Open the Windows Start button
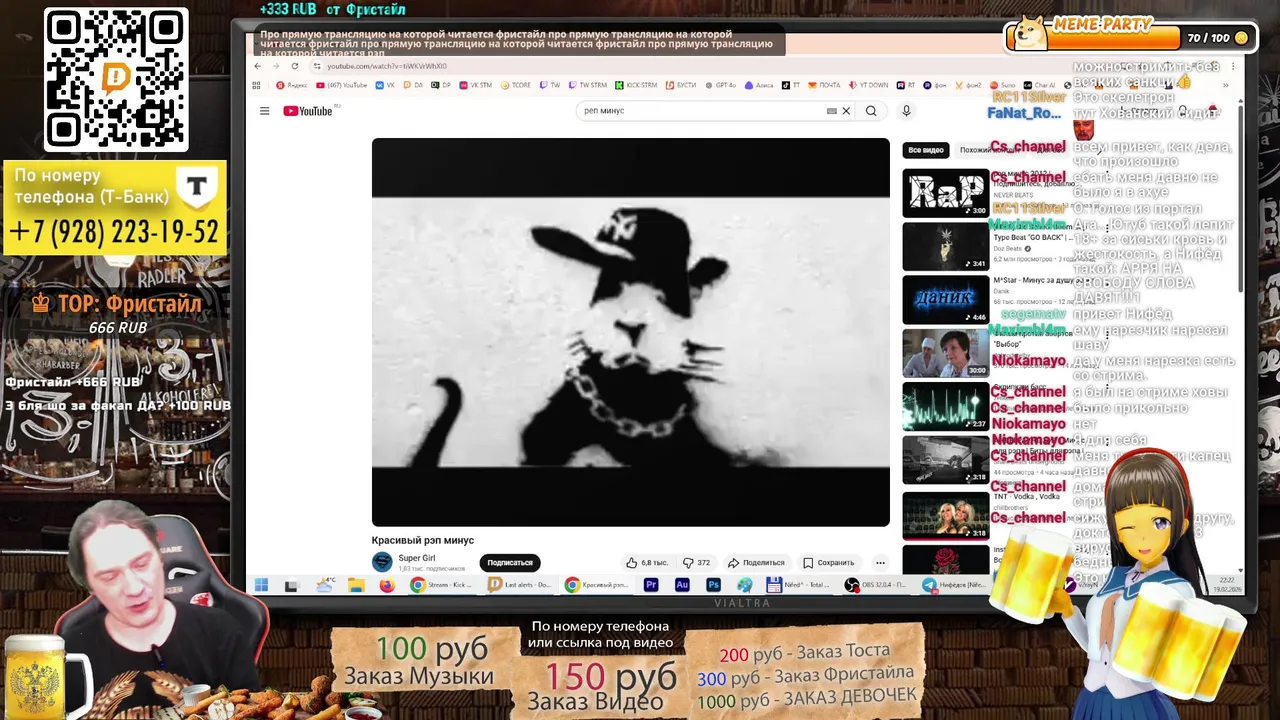This screenshot has height=720, width=1280. pos(261,585)
